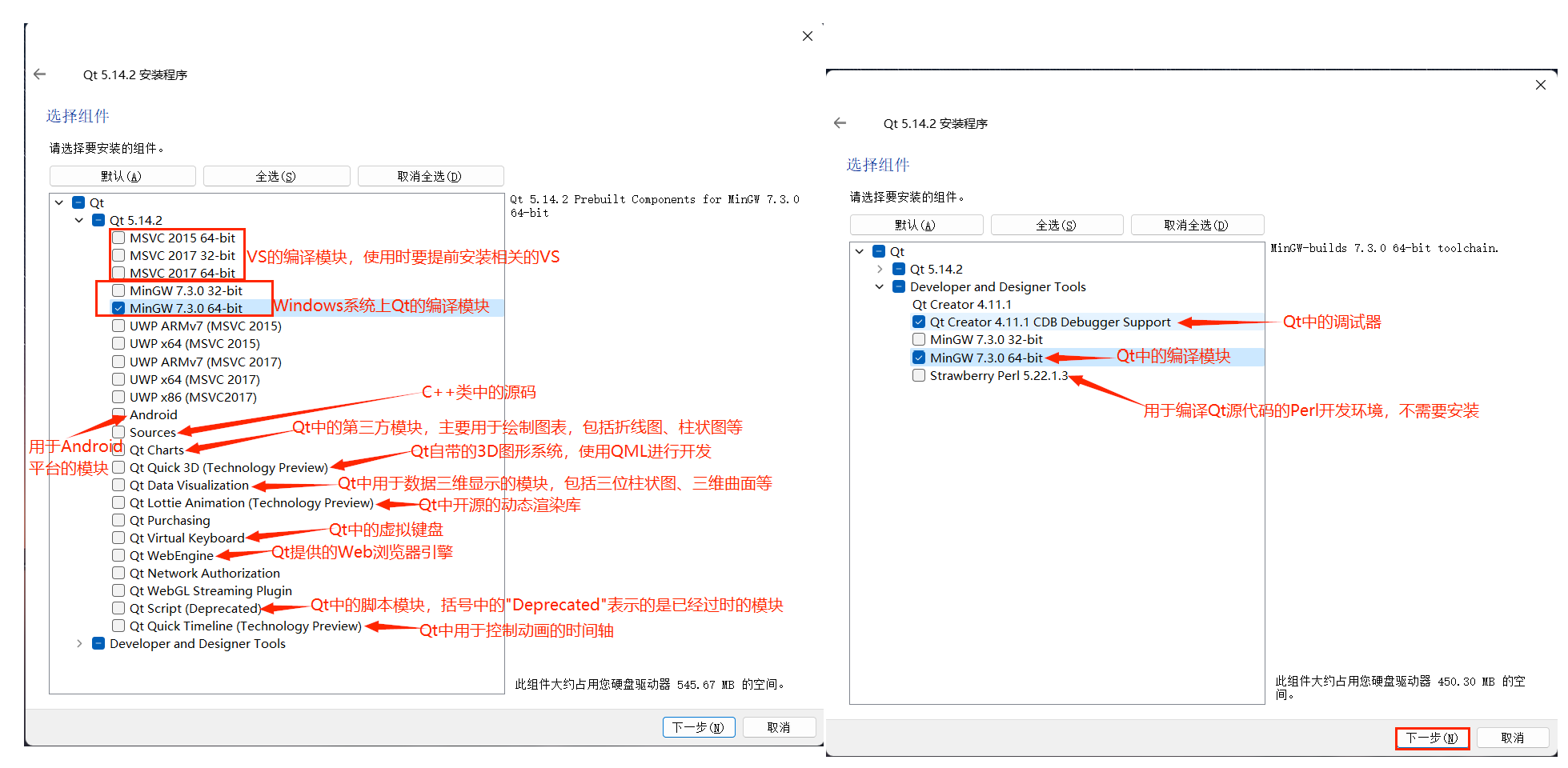The image size is (1568, 768).
Task: Enable the Qt Charts checkbox
Action: (x=118, y=450)
